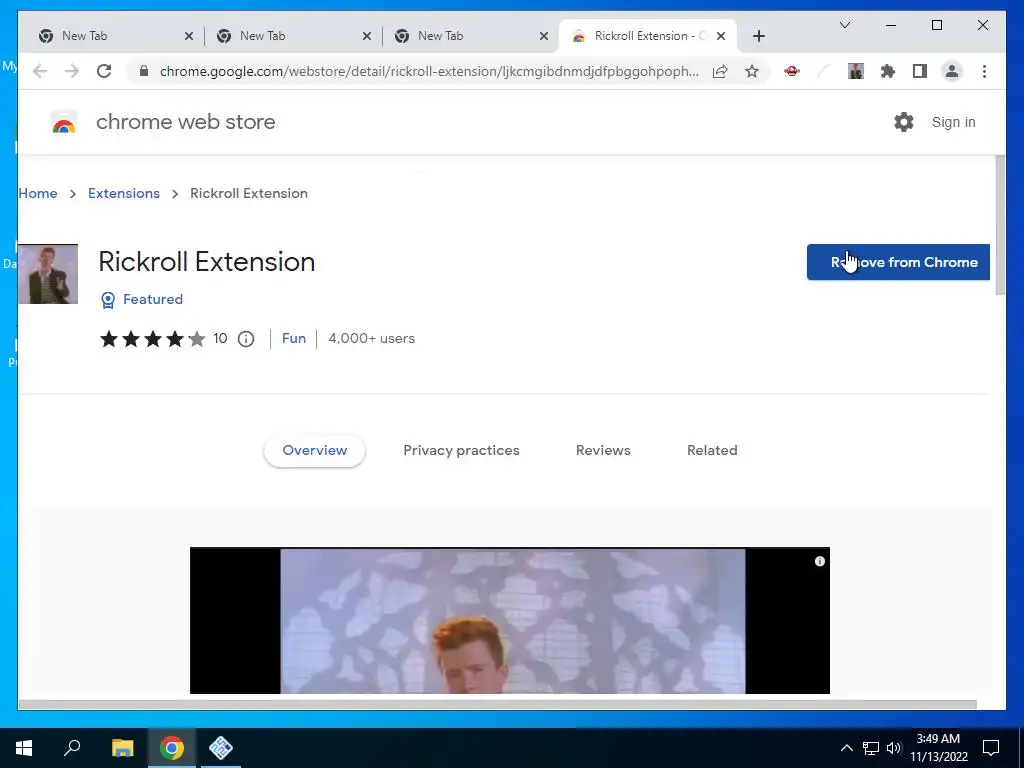Open the taskbar clock and date
This screenshot has height=768, width=1024.
click(938, 748)
